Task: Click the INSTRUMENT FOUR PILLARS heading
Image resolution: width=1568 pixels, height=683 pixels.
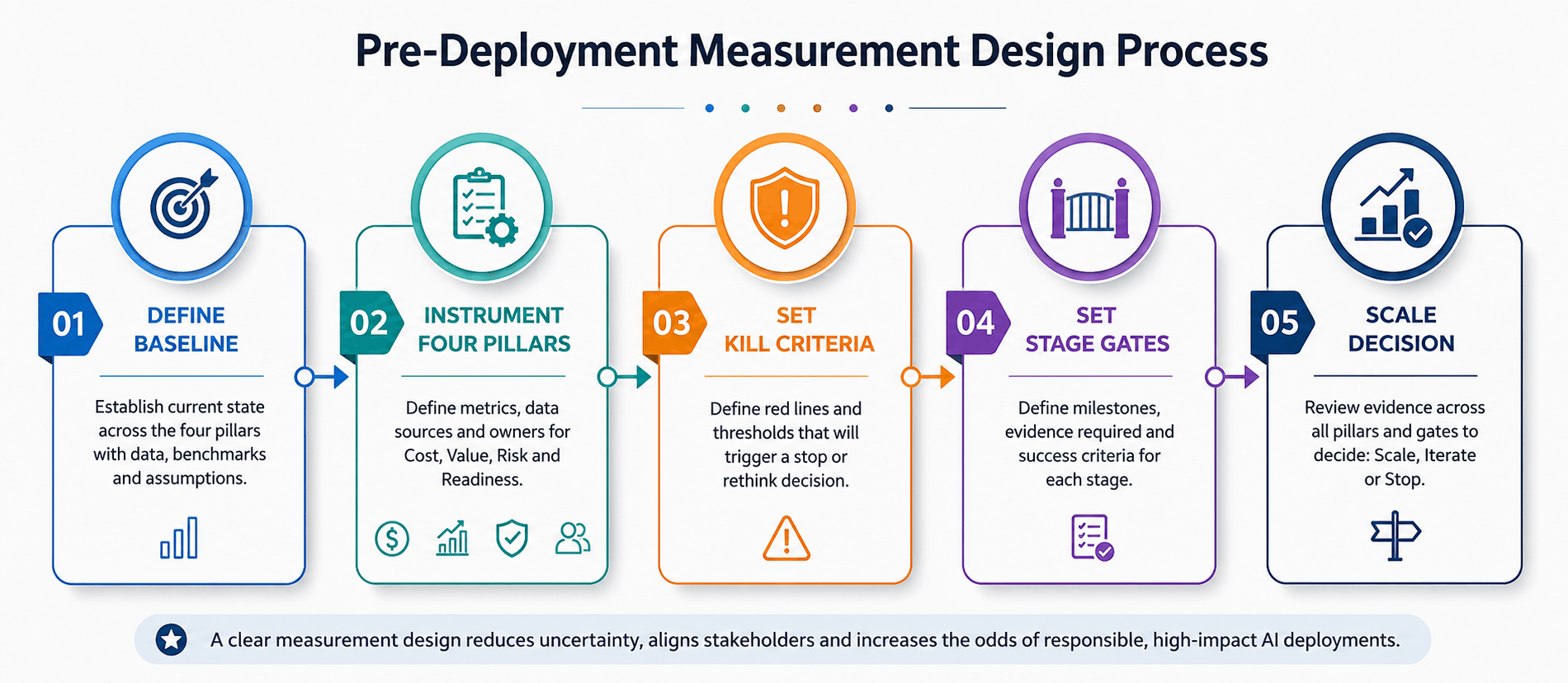Action: tap(494, 329)
